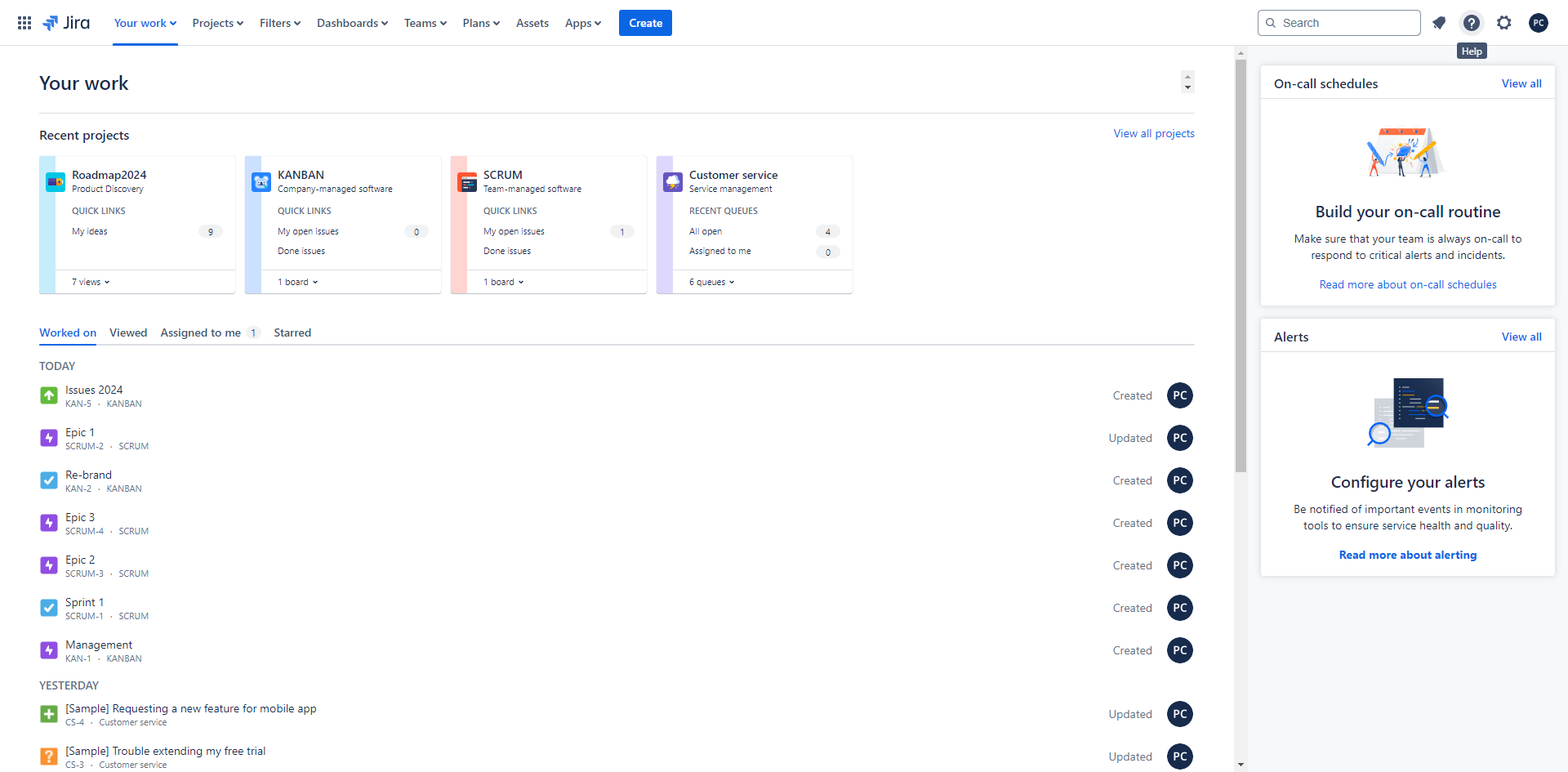Open the View all projects link
Image resolution: width=1568 pixels, height=772 pixels.
point(1153,133)
